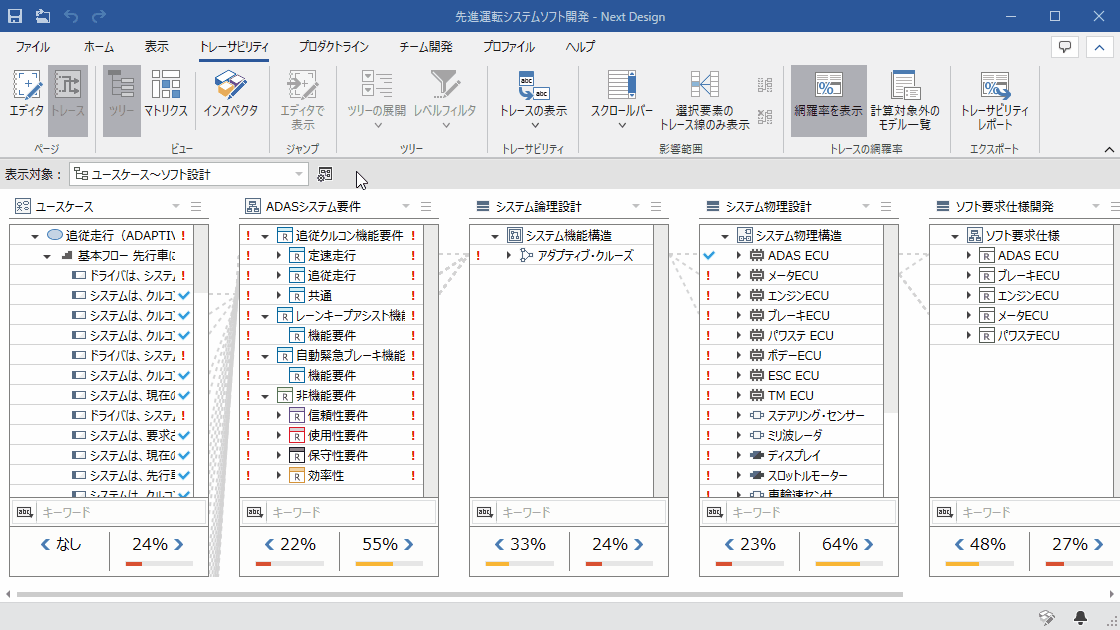Open the ヘルプ tab

coord(580,46)
